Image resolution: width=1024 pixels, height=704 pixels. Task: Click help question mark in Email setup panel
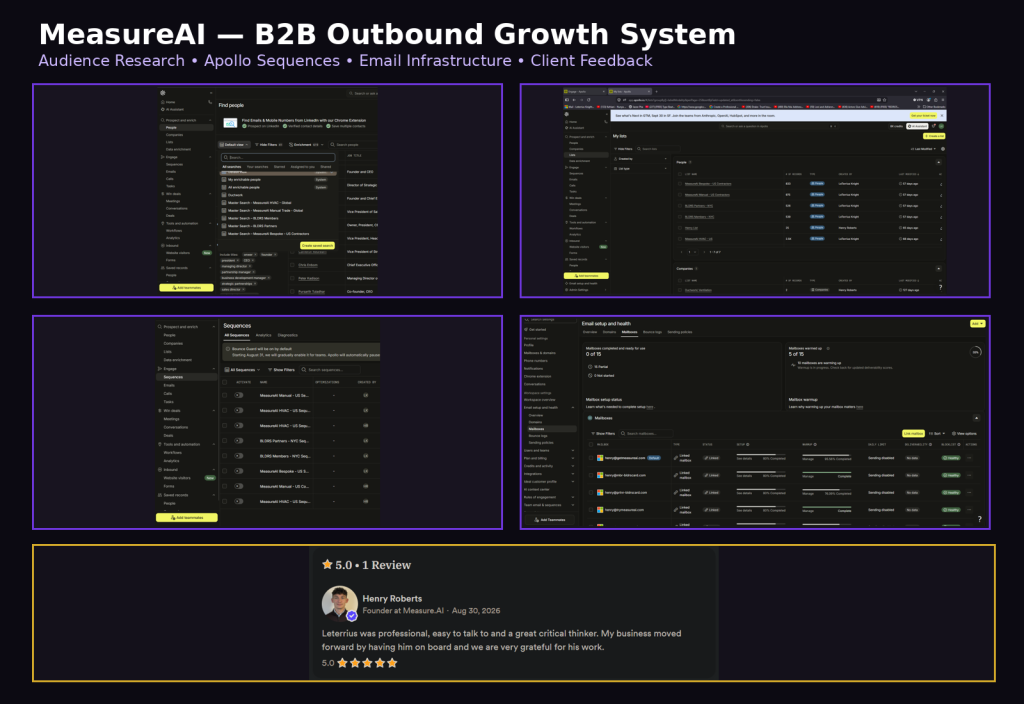980,519
